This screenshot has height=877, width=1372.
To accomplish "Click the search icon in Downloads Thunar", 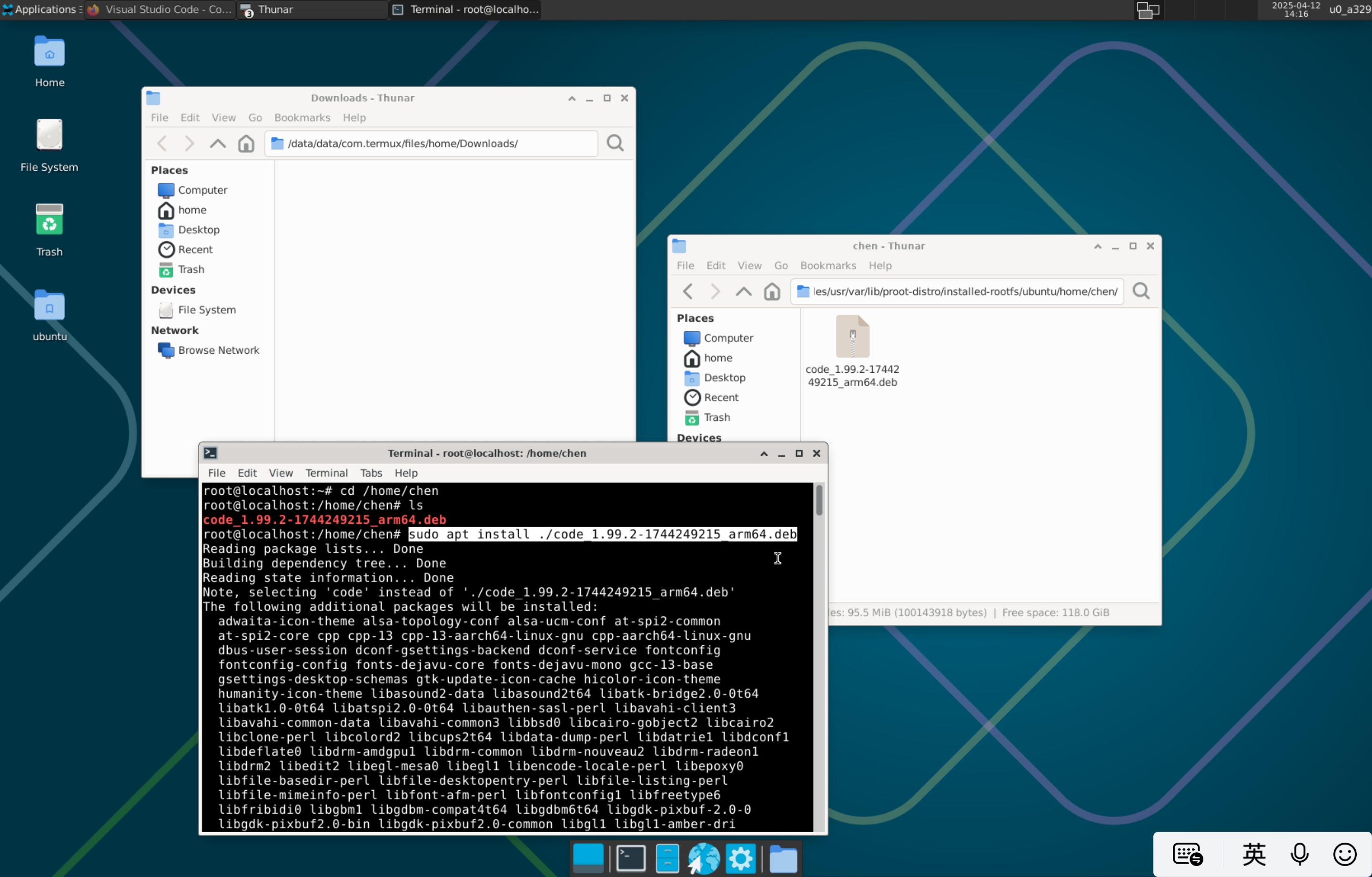I will (x=615, y=143).
